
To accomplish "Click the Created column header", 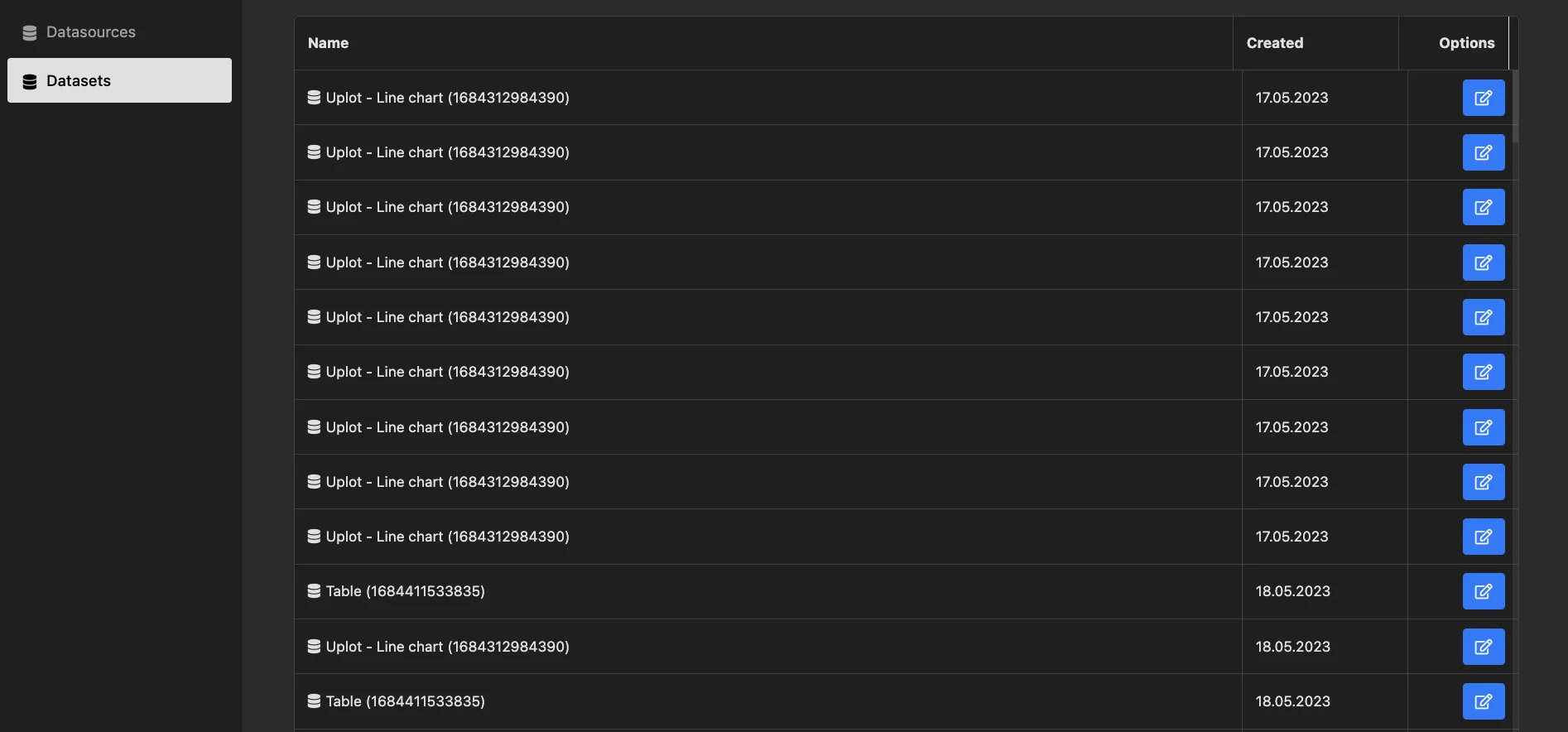I will click(1274, 43).
